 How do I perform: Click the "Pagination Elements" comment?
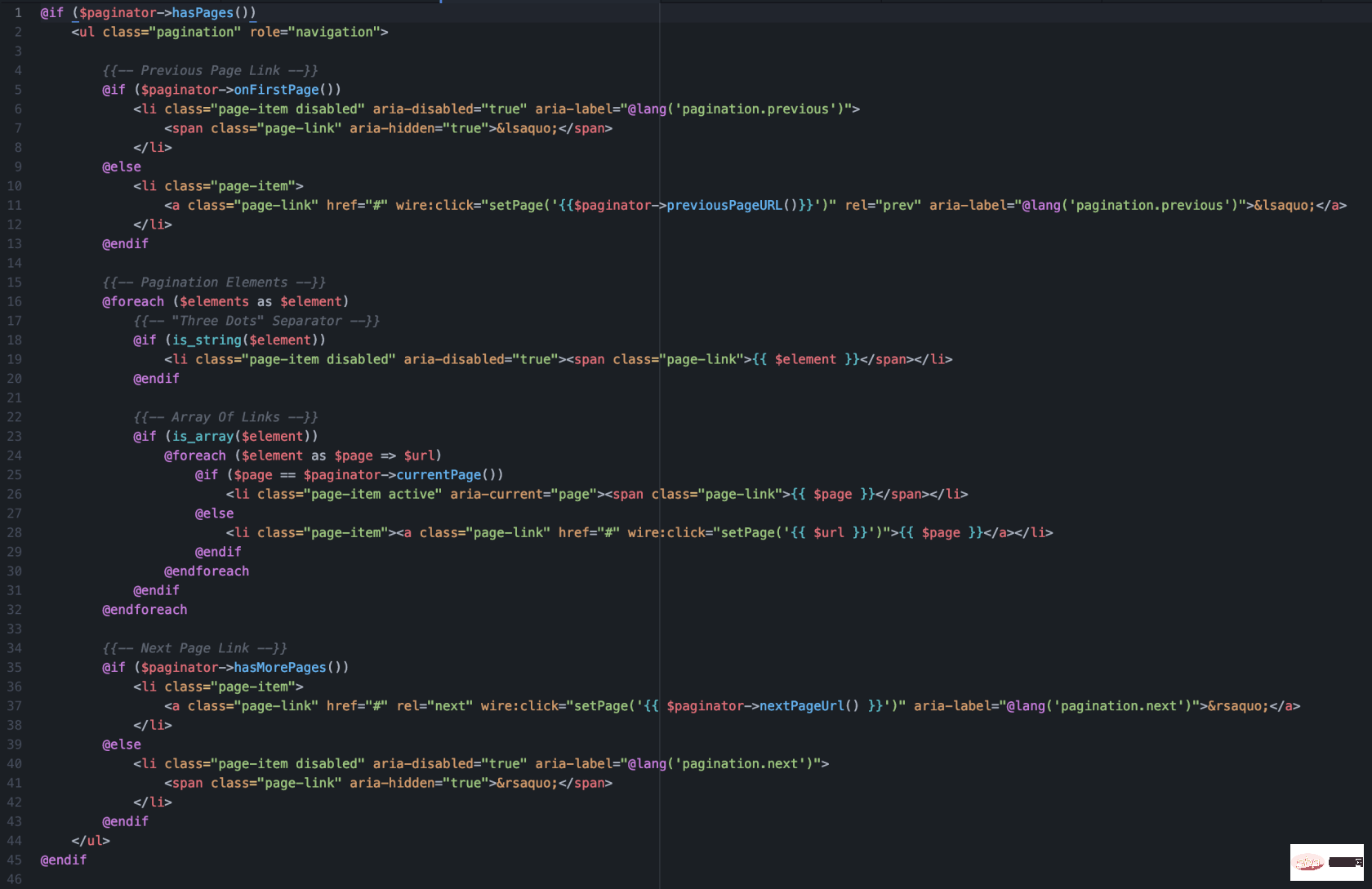214,282
